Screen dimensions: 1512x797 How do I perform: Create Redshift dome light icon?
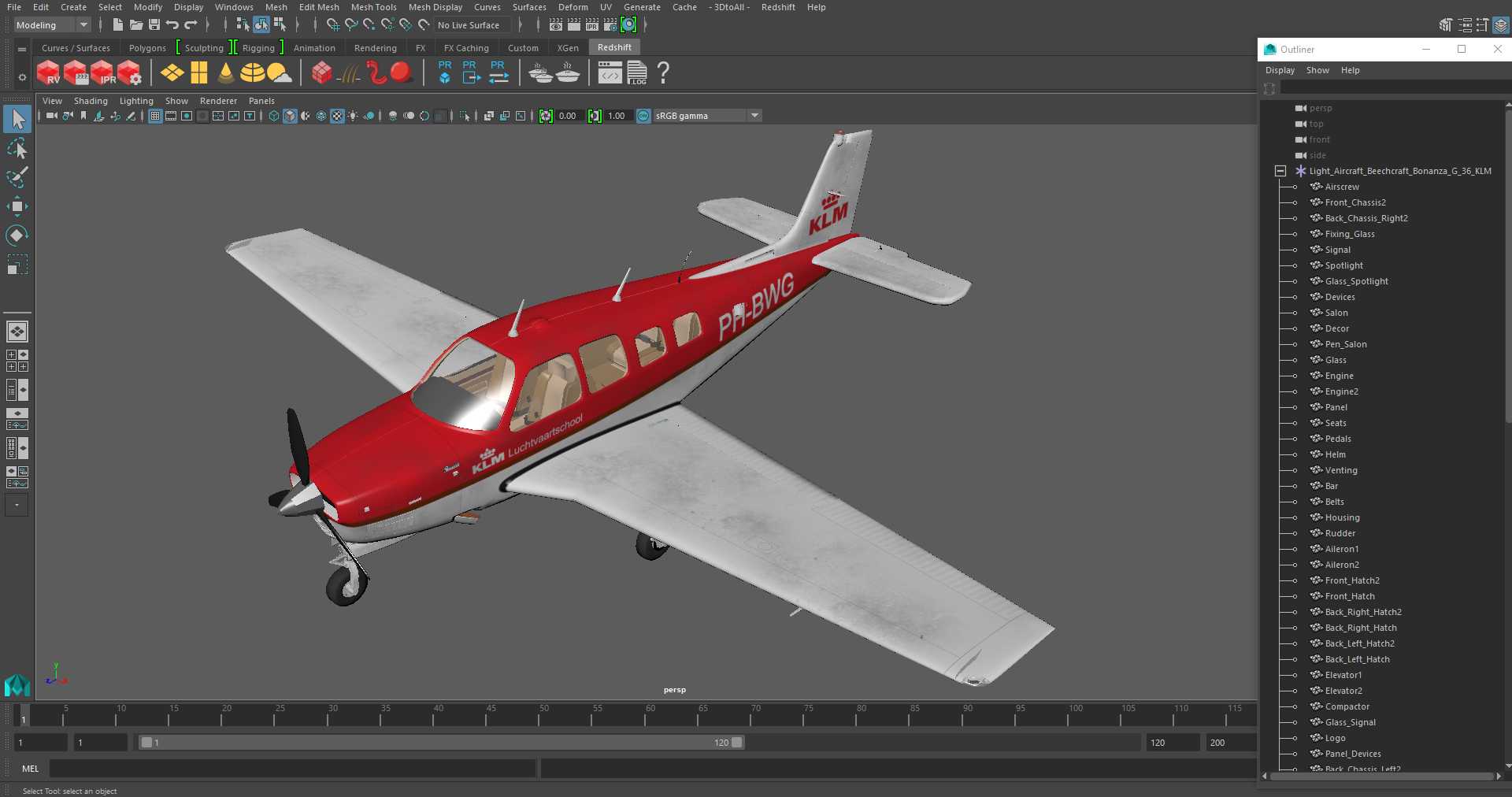(253, 73)
